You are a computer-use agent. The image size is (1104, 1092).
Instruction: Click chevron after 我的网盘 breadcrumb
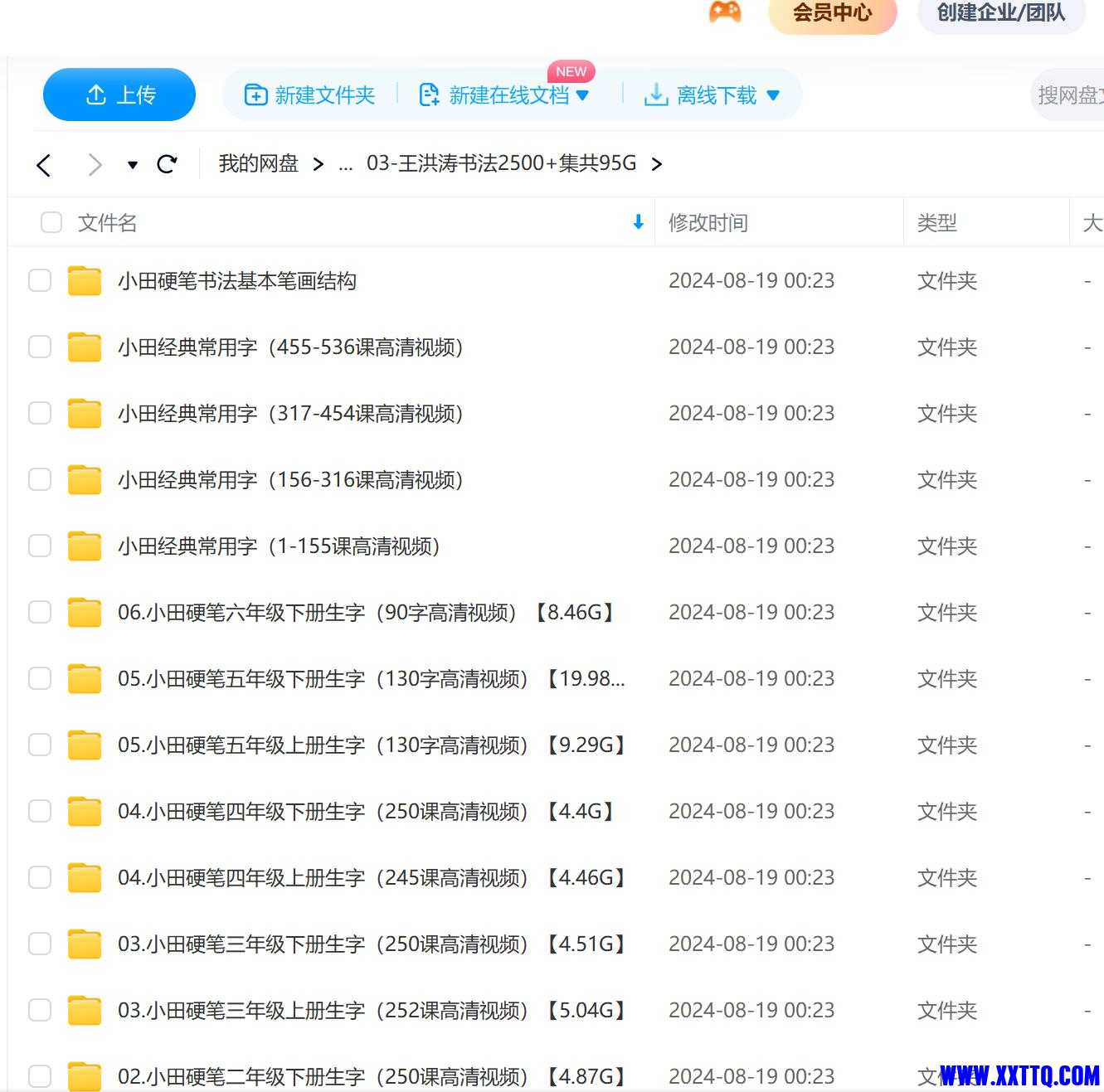point(318,164)
